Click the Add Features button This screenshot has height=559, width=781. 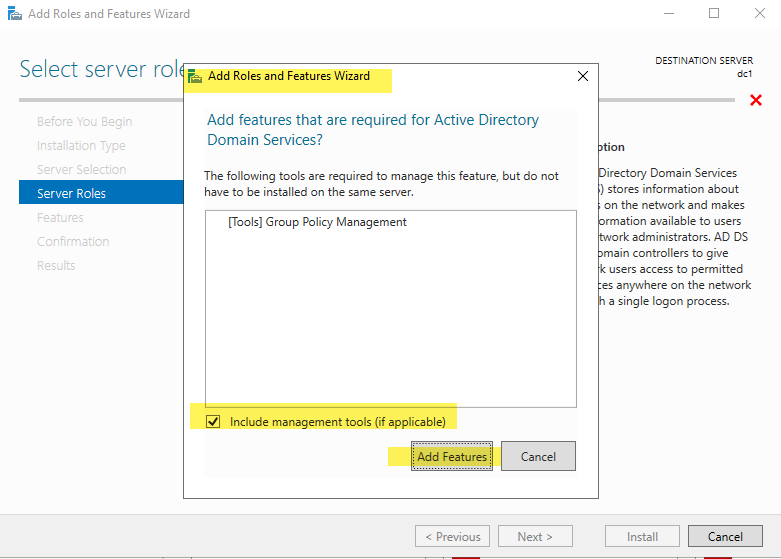452,456
